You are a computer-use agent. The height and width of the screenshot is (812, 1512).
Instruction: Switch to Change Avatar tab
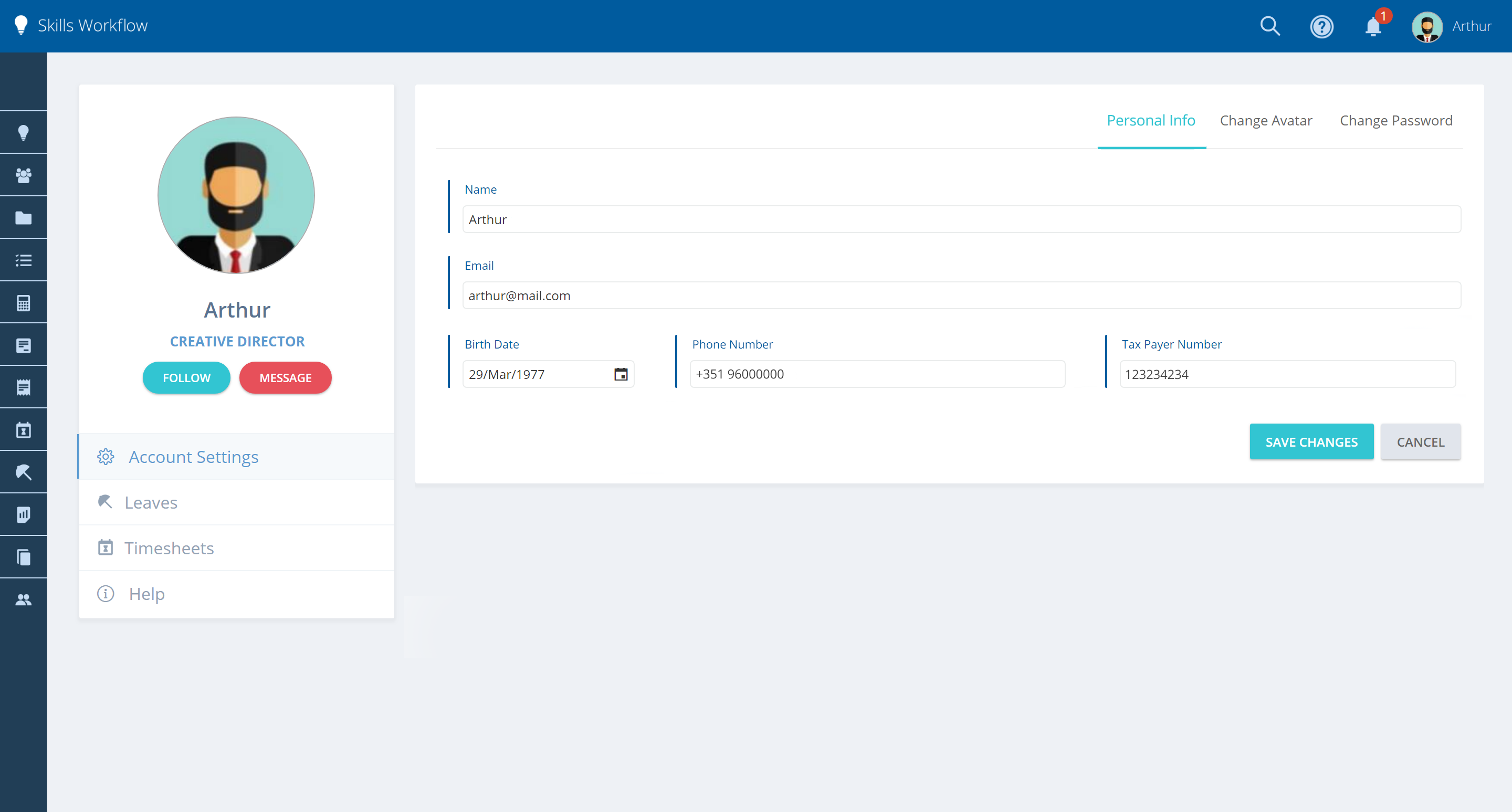coord(1265,121)
